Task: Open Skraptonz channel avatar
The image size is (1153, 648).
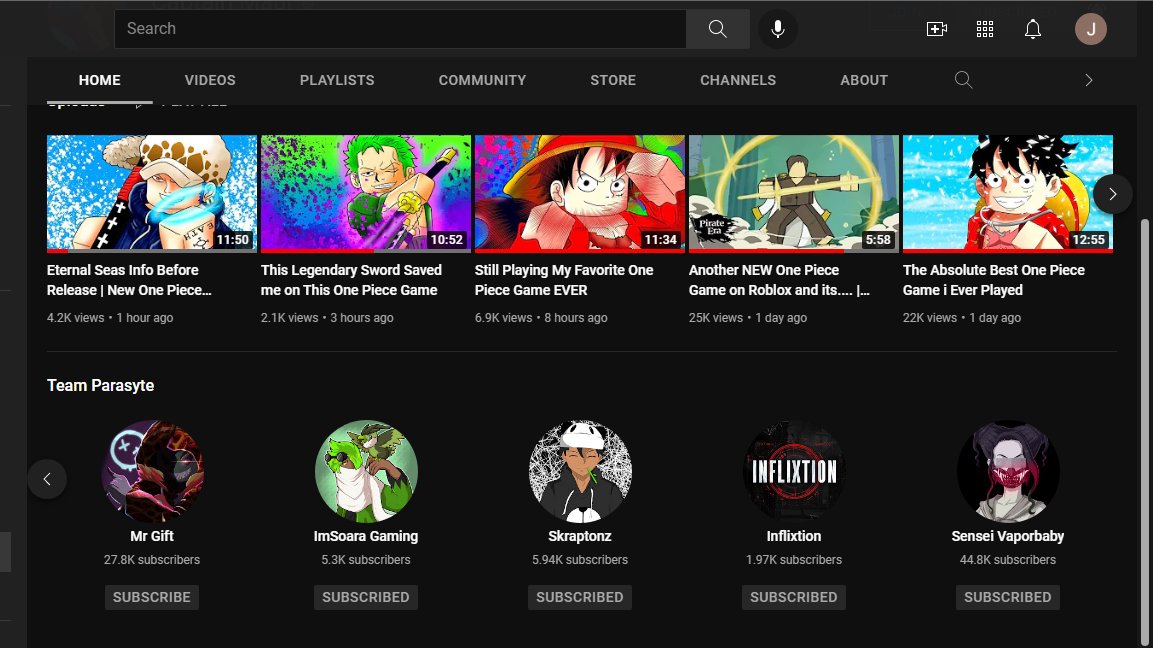Action: (x=580, y=471)
